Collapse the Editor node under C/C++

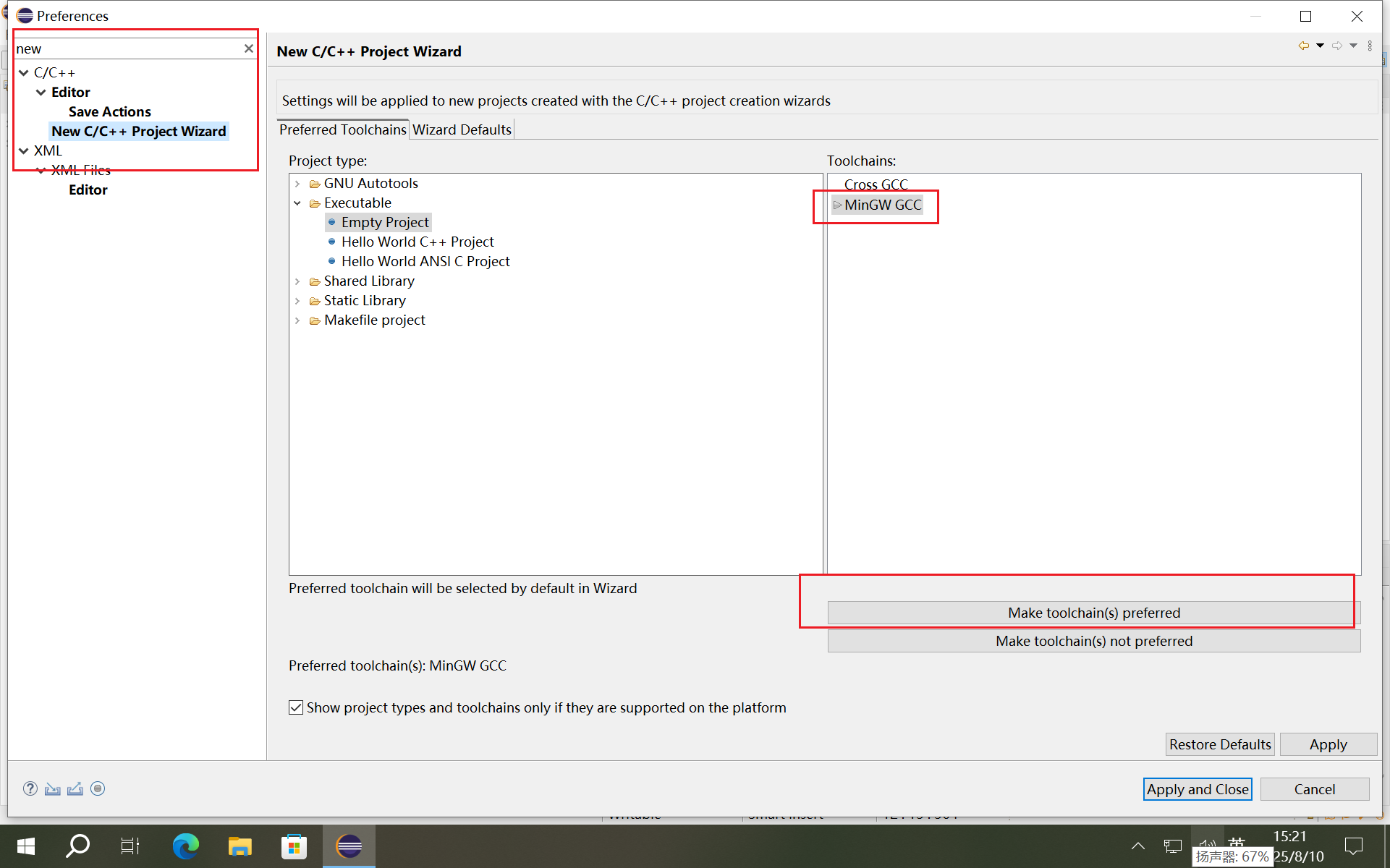pyautogui.click(x=41, y=92)
